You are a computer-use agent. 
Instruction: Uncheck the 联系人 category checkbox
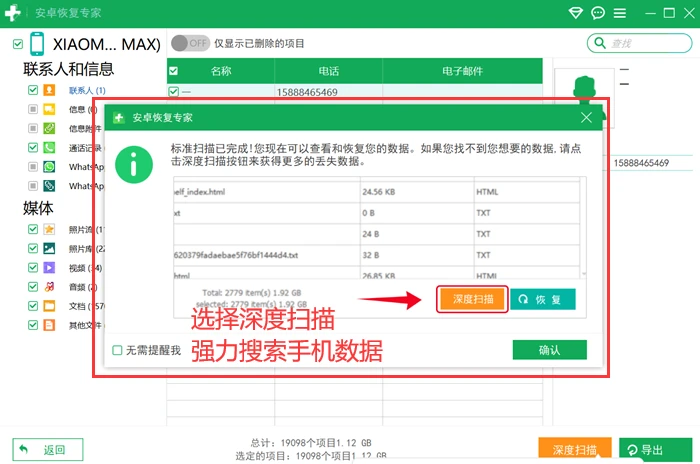tap(33, 90)
